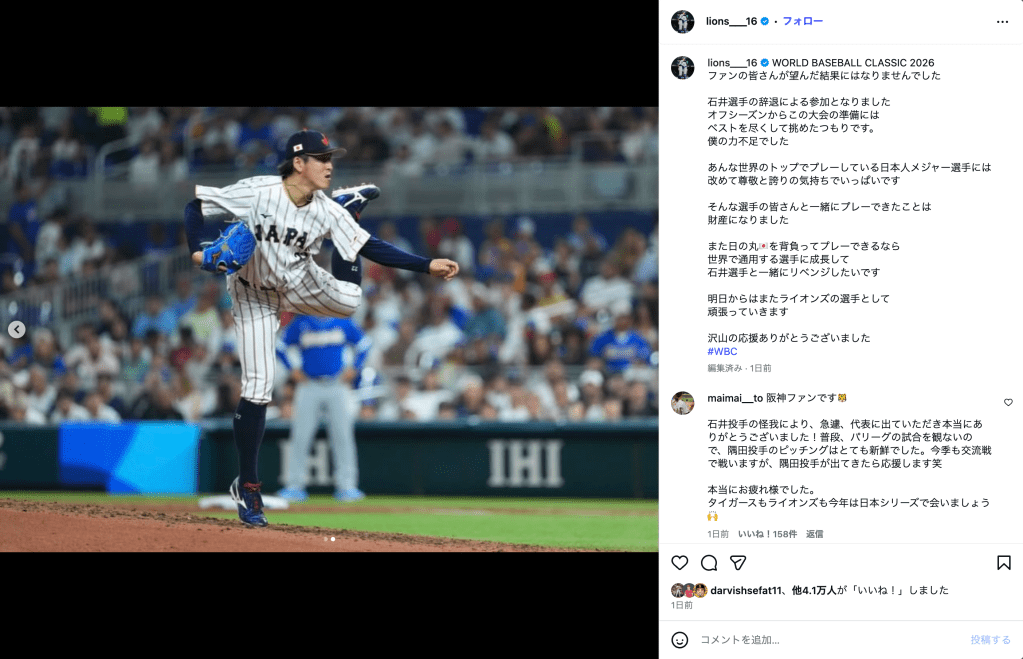Image resolution: width=1023 pixels, height=659 pixels.
Task: Click the lions___16 header profile avatar
Action: [x=682, y=22]
